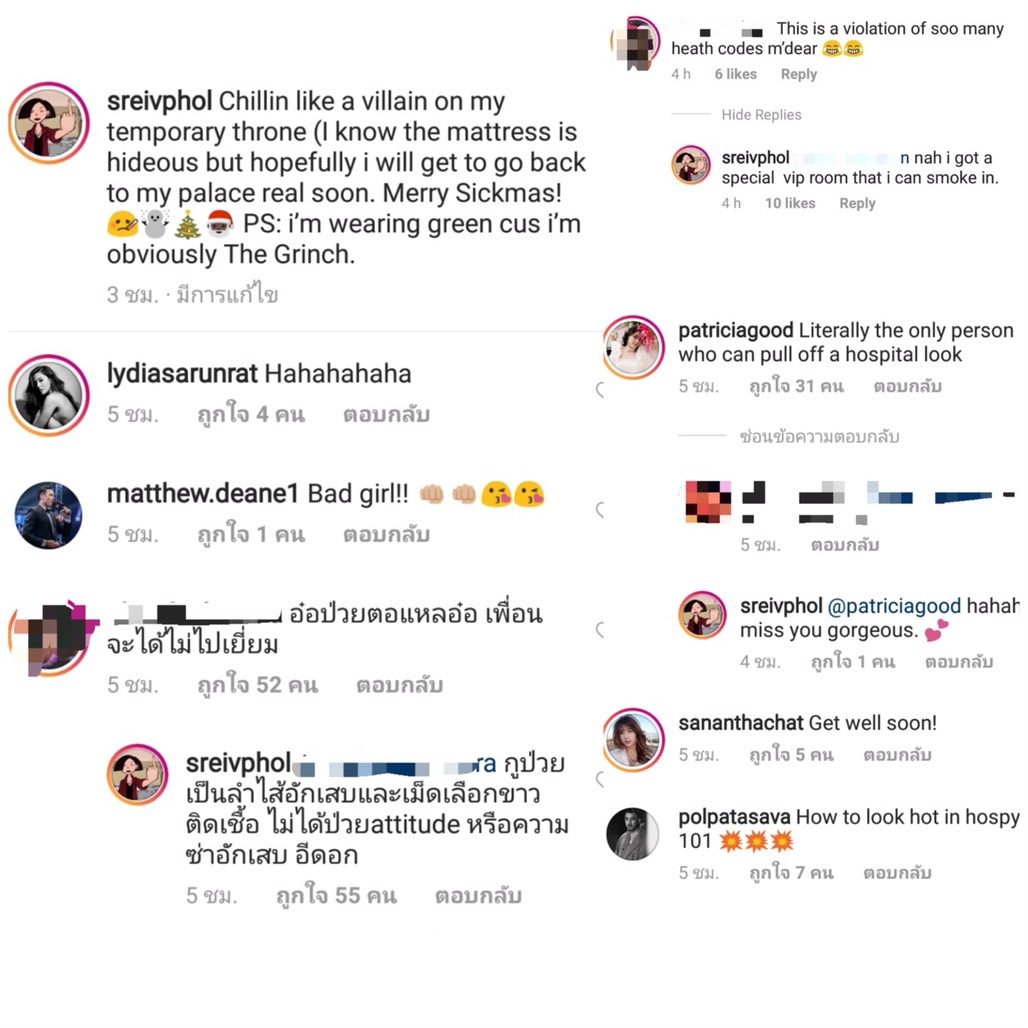Screen dimensions: 1028x1028
Task: Tap patriciagood's profile avatar
Action: coord(633,347)
